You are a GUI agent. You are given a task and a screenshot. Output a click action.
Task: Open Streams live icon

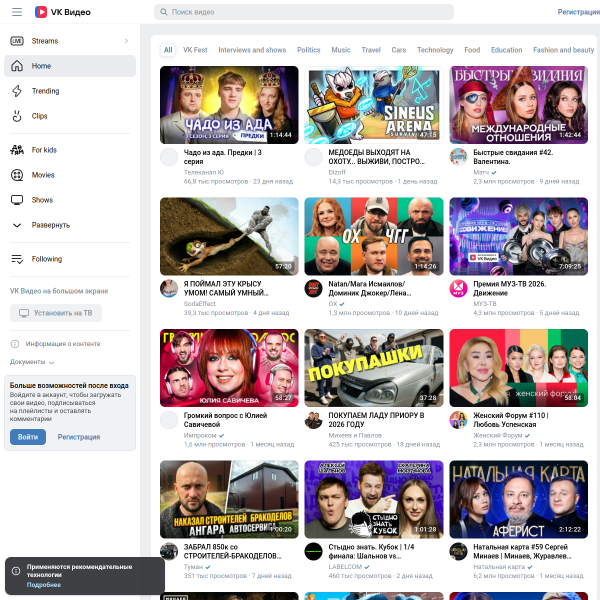[17, 41]
